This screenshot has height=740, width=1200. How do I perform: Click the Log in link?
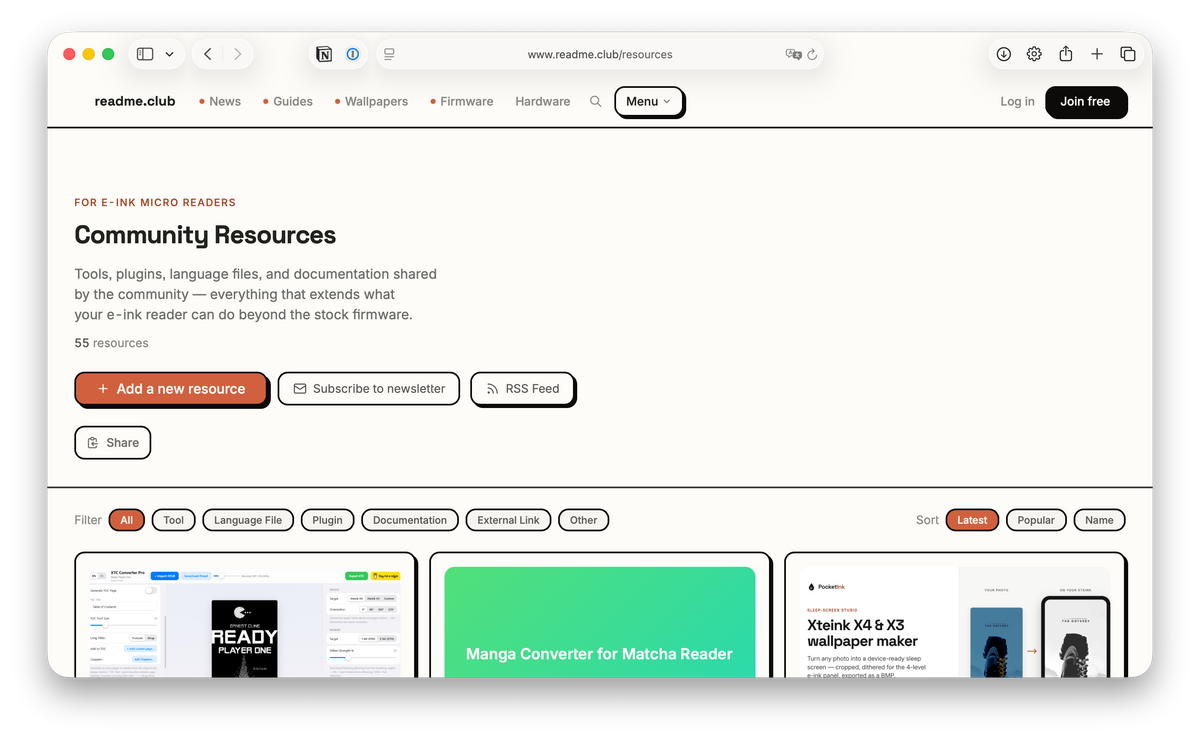coord(1017,101)
